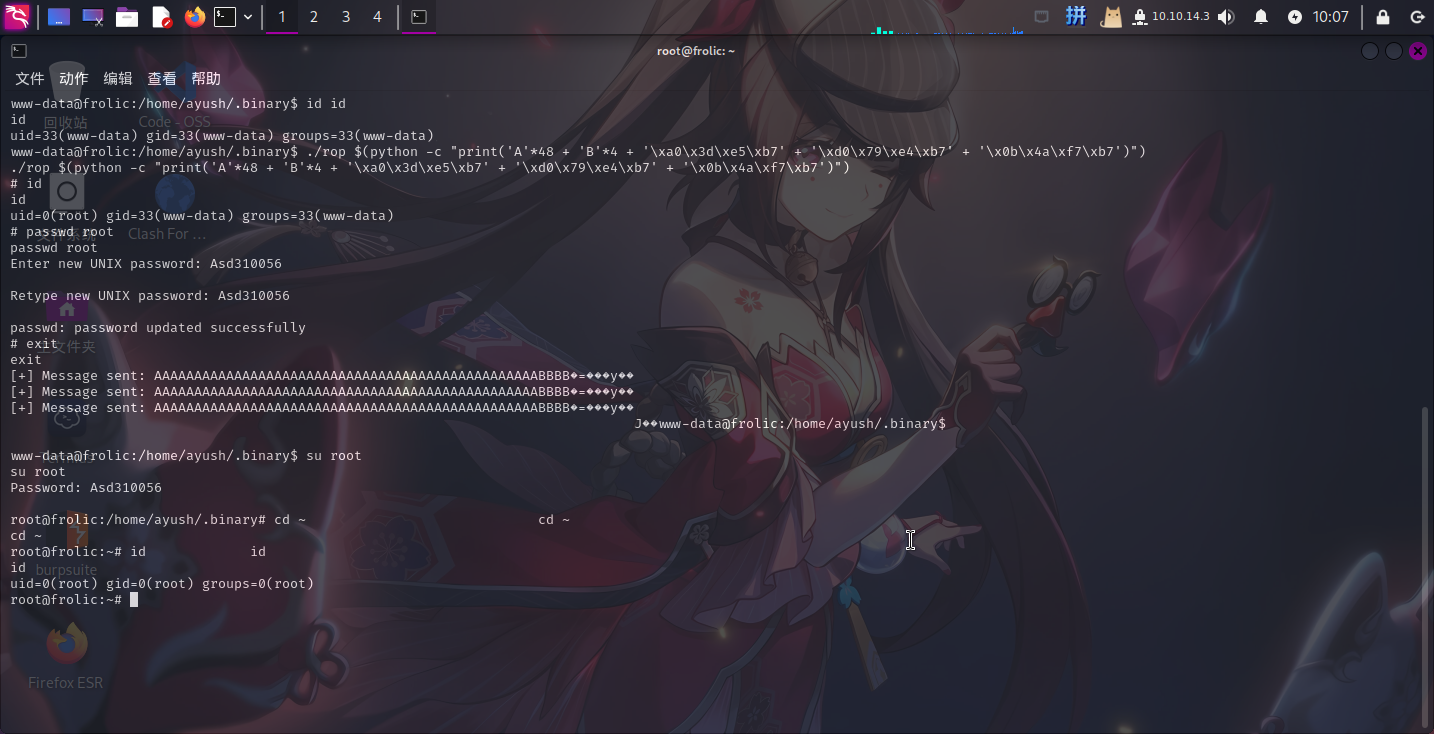The width and height of the screenshot is (1434, 734).
Task: Click the 'uid=0(root) gid=33(www-data)' output line
Action: (202, 216)
